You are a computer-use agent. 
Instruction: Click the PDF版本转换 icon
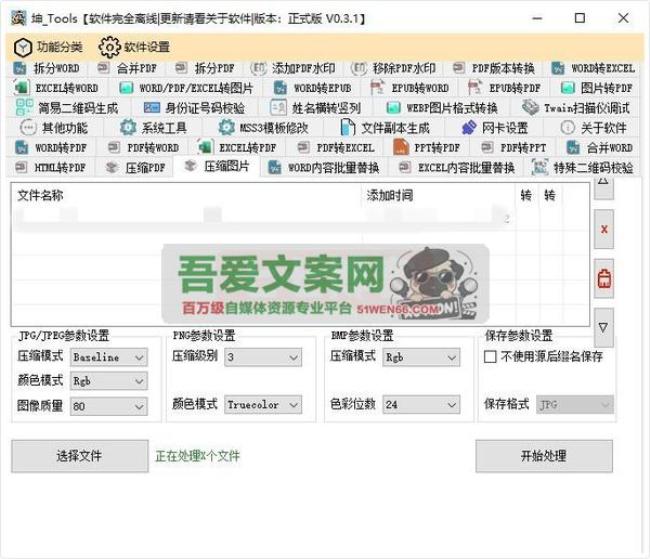pos(458,68)
